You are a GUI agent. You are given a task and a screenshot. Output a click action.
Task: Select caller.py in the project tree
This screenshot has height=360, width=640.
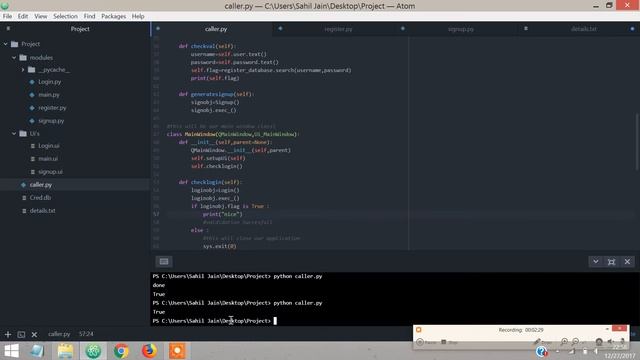click(40, 184)
